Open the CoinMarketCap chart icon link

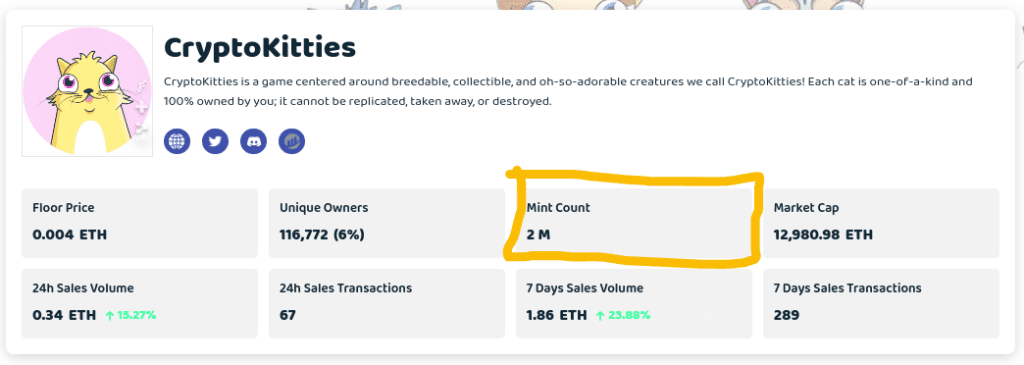click(x=292, y=141)
